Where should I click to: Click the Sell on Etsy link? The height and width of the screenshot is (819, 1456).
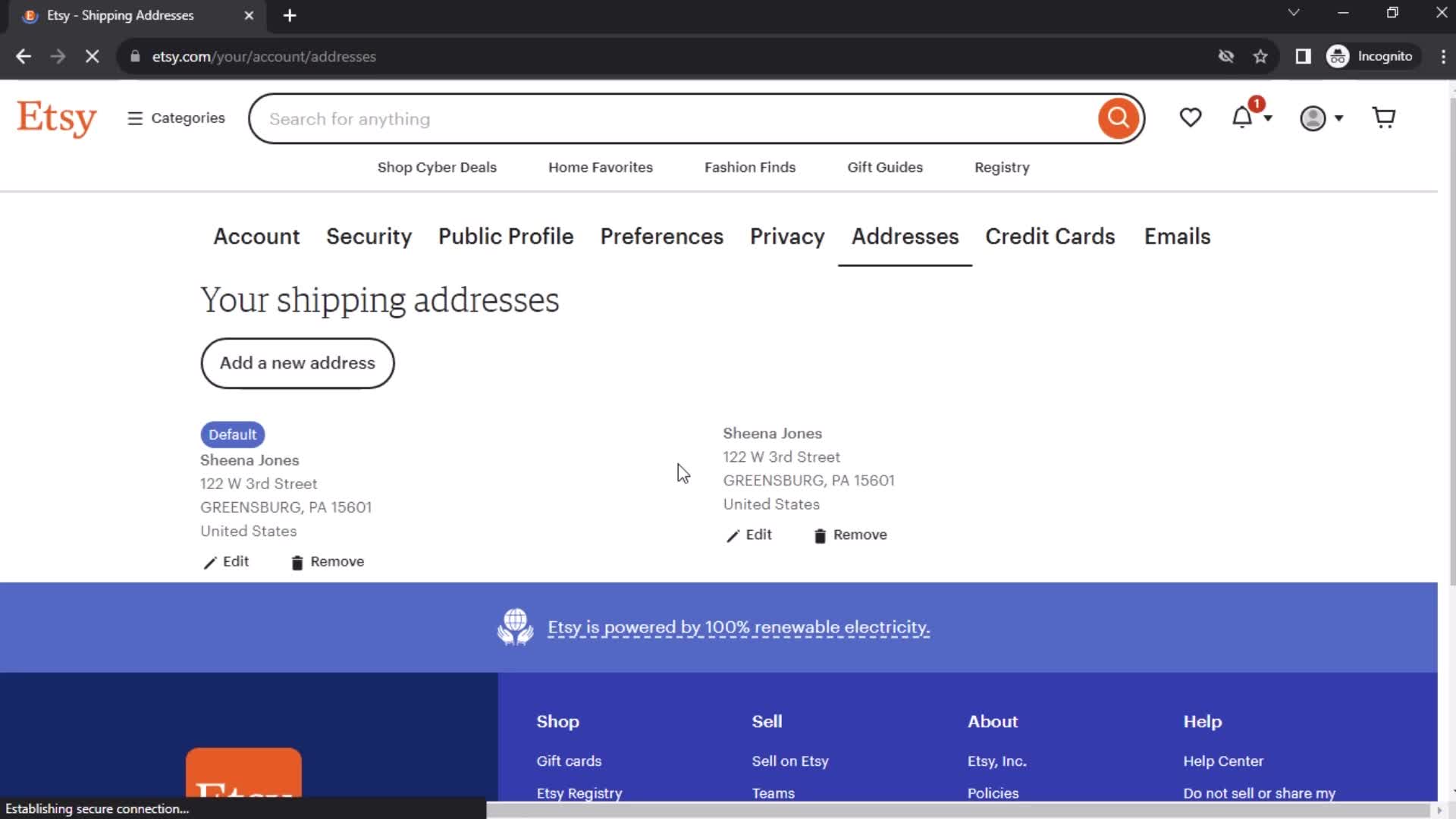pos(790,762)
